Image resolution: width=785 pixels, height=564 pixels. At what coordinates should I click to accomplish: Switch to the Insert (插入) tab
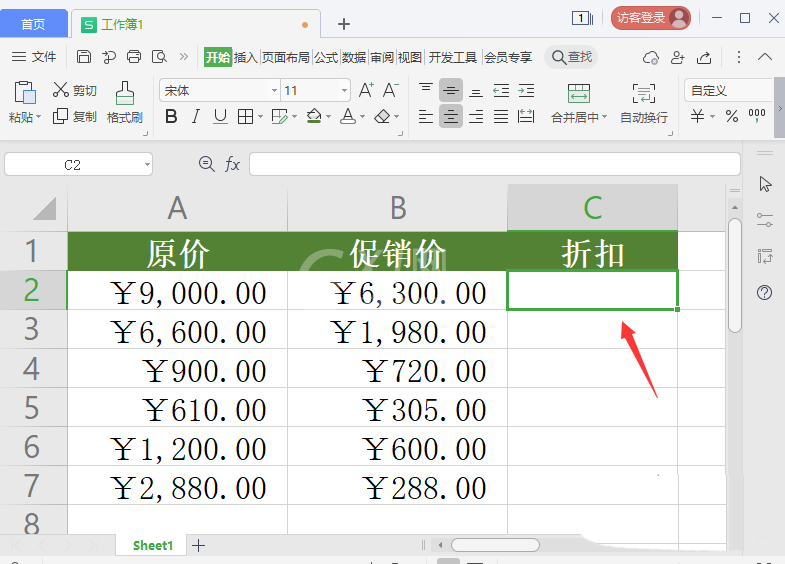(245, 57)
